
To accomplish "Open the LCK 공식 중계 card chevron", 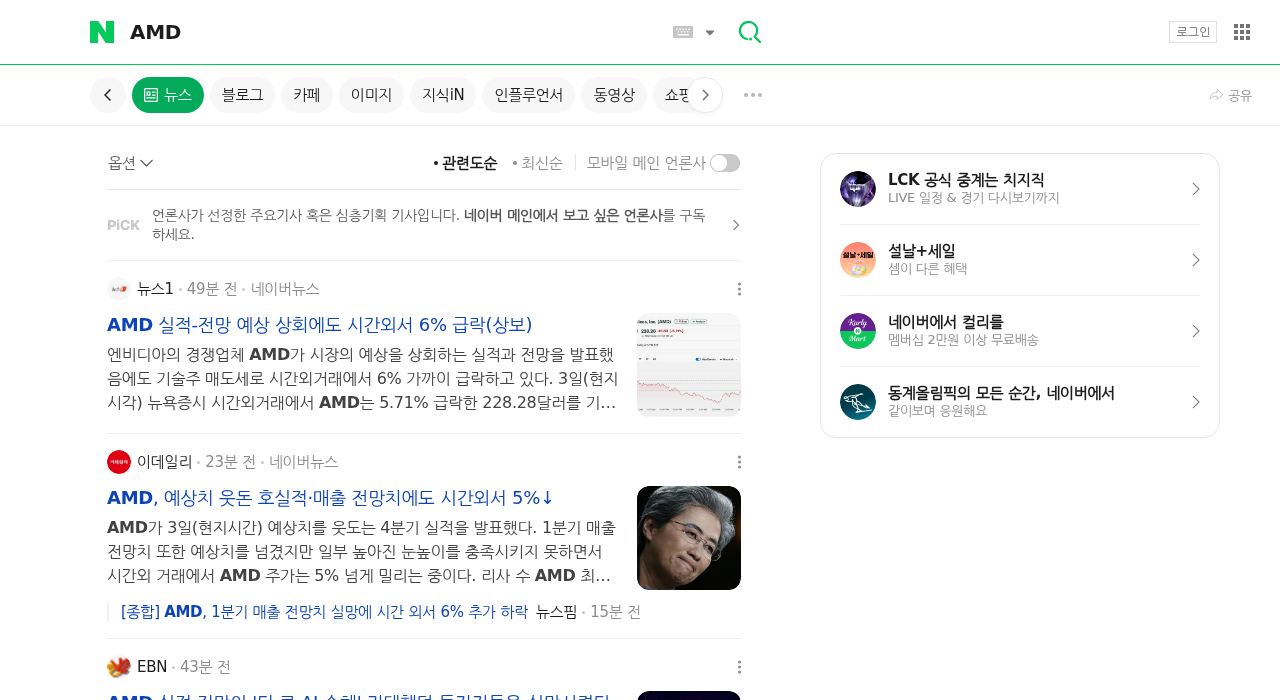I will pyautogui.click(x=1196, y=188).
